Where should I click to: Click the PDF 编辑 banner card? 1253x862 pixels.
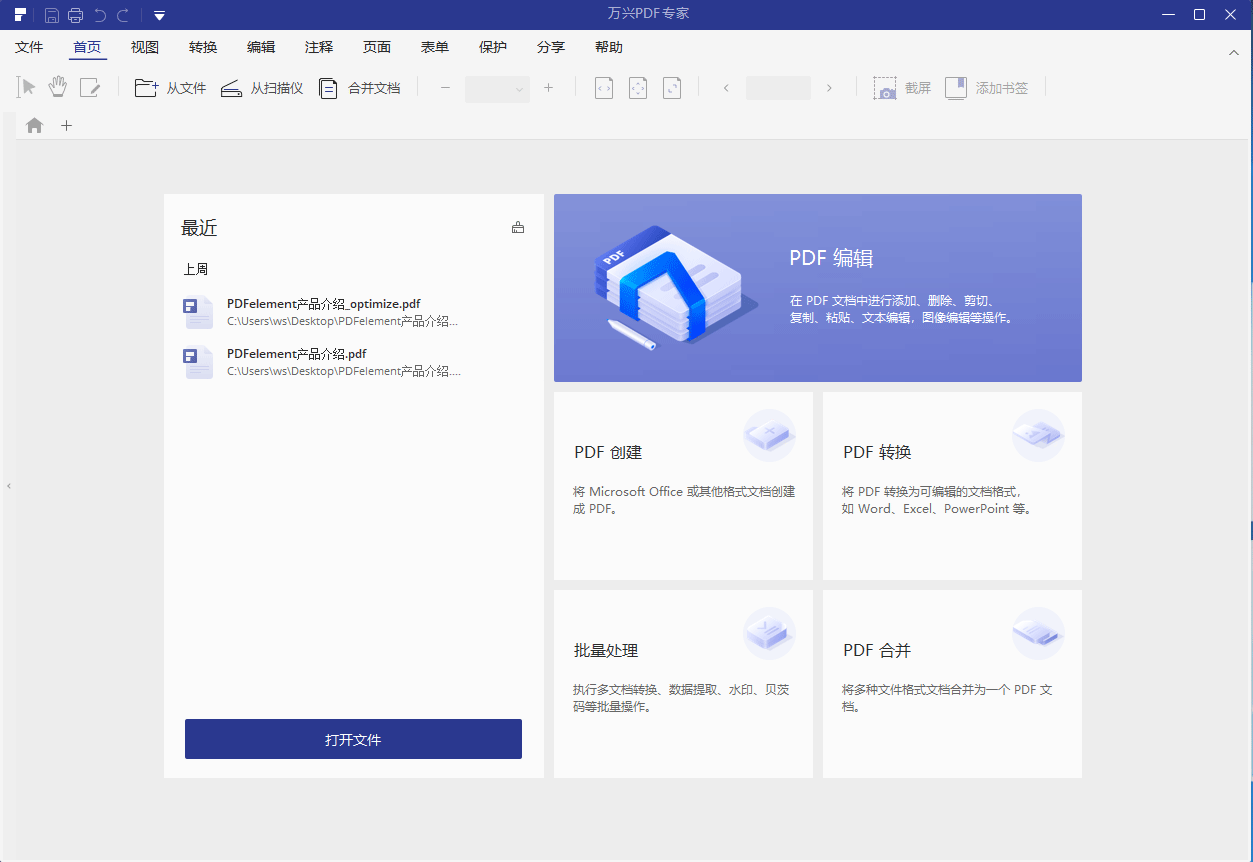pyautogui.click(x=817, y=288)
